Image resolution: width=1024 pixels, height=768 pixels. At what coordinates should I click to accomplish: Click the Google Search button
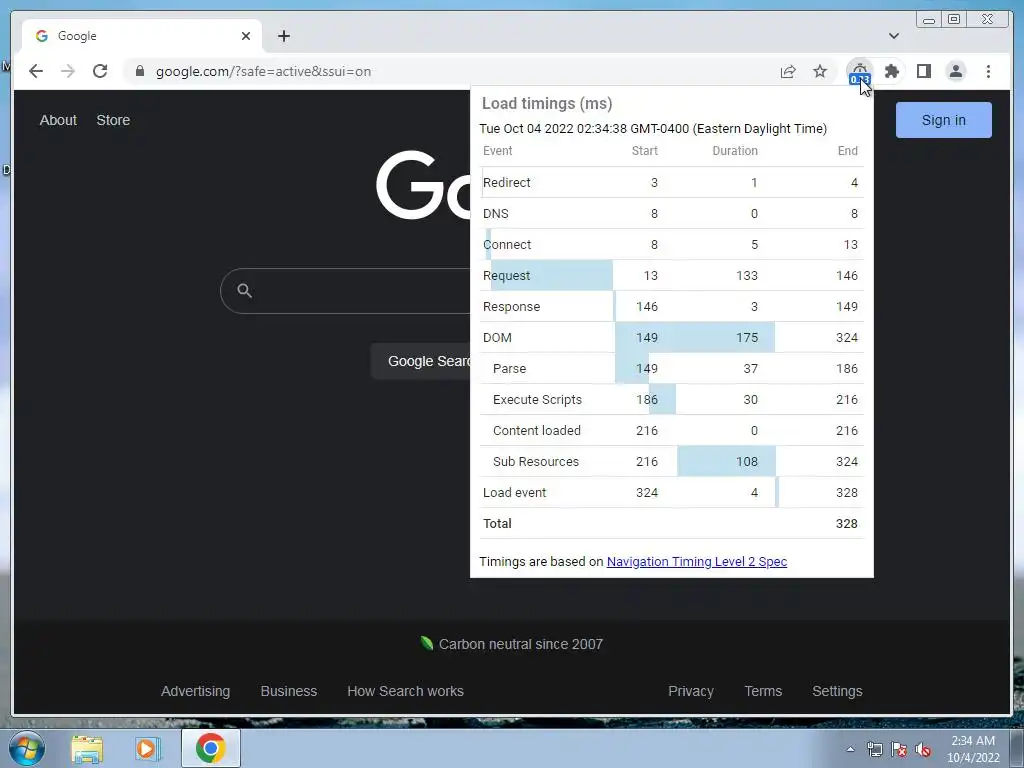click(421, 361)
